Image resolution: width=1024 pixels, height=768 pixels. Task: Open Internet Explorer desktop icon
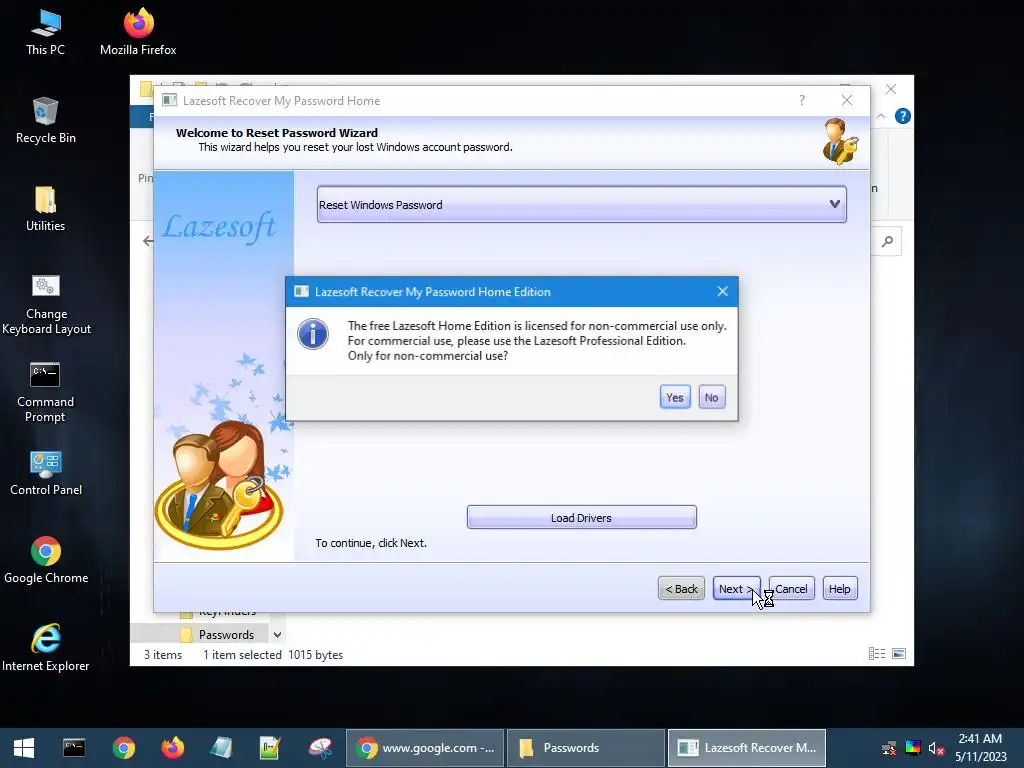(x=45, y=648)
